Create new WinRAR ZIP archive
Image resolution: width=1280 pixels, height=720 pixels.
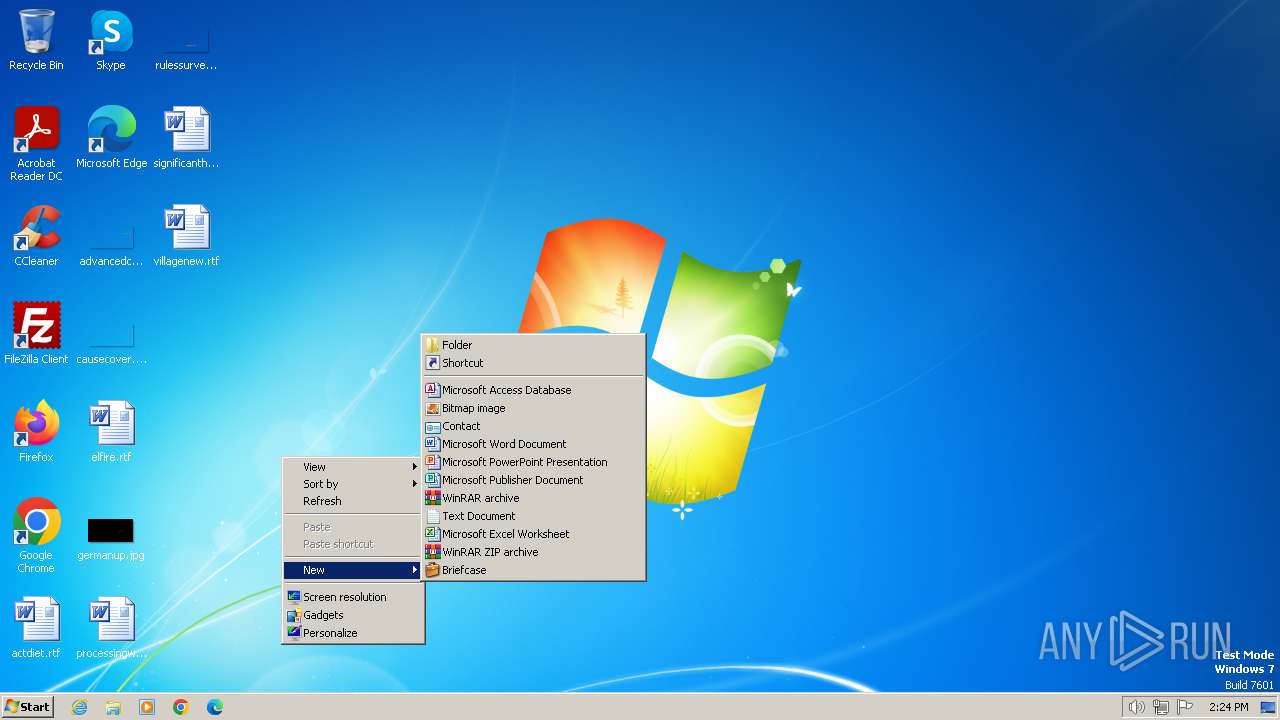[x=533, y=552]
